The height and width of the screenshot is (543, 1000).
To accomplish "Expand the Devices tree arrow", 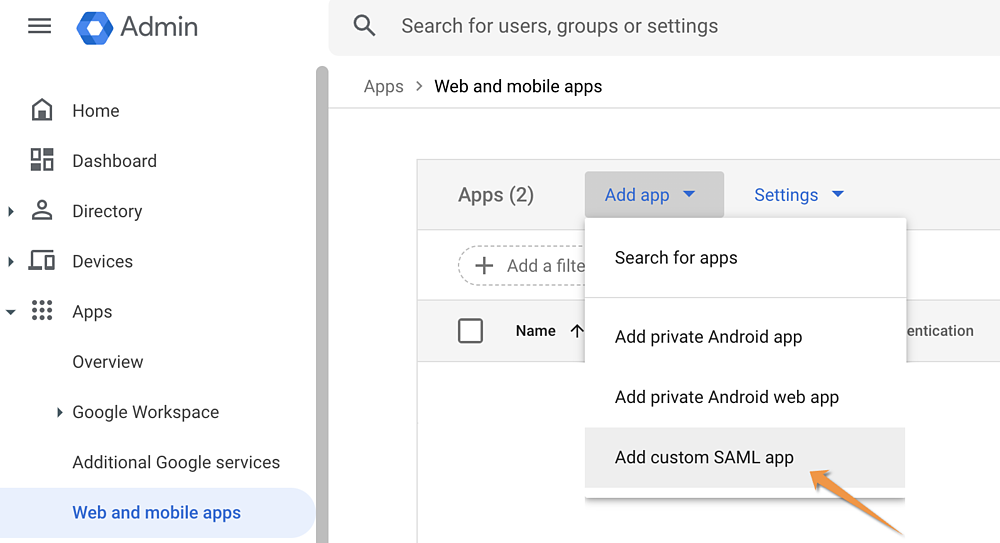I will 10,262.
